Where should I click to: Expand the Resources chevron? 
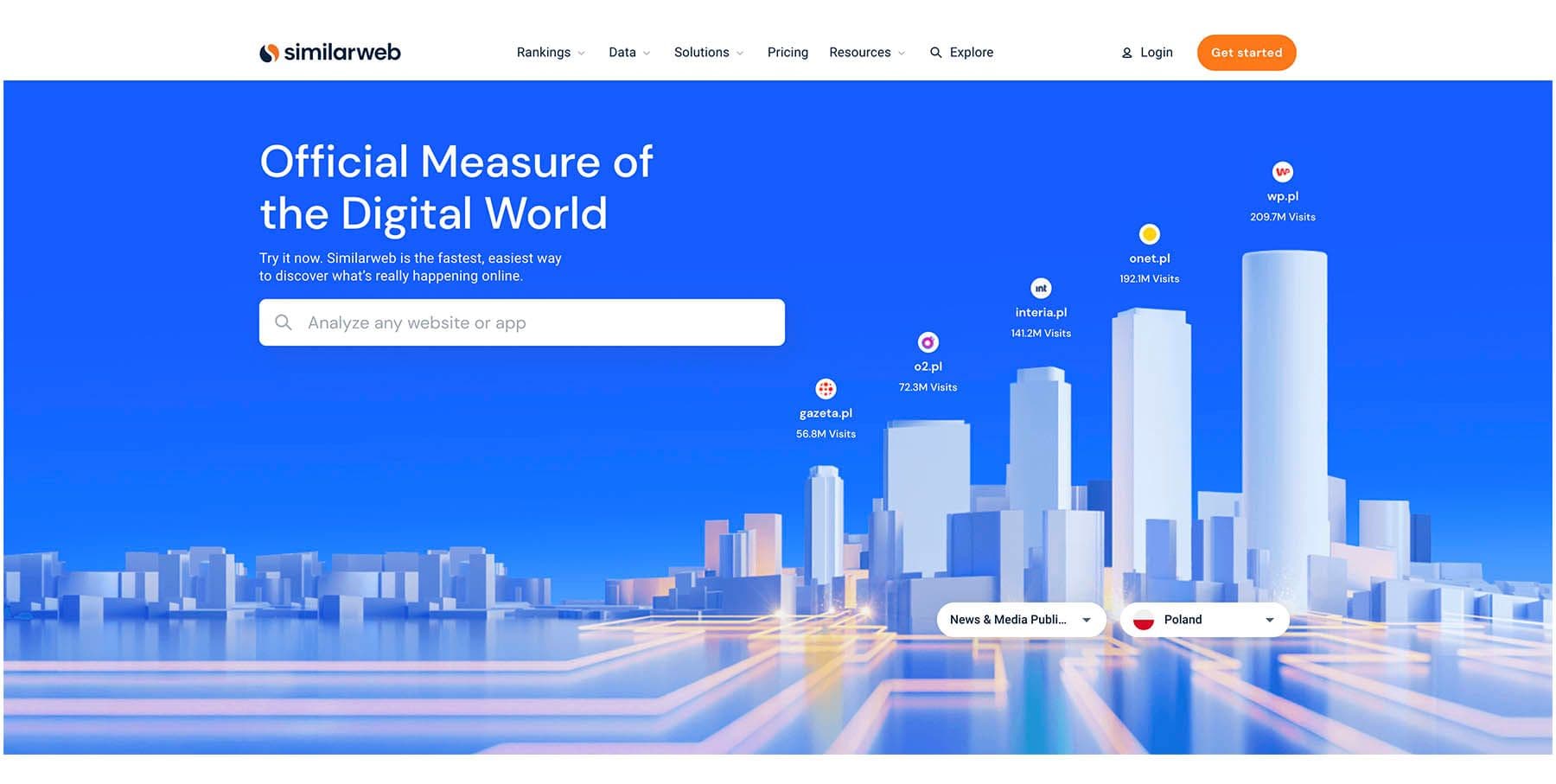901,54
